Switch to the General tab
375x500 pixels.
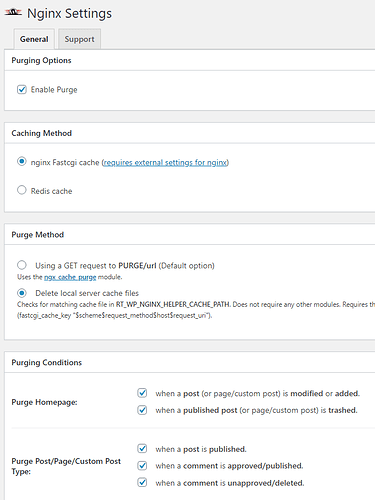click(34, 39)
